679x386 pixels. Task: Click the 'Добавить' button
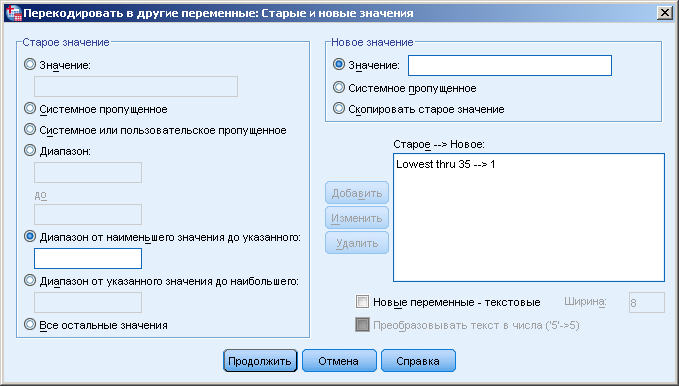[357, 193]
